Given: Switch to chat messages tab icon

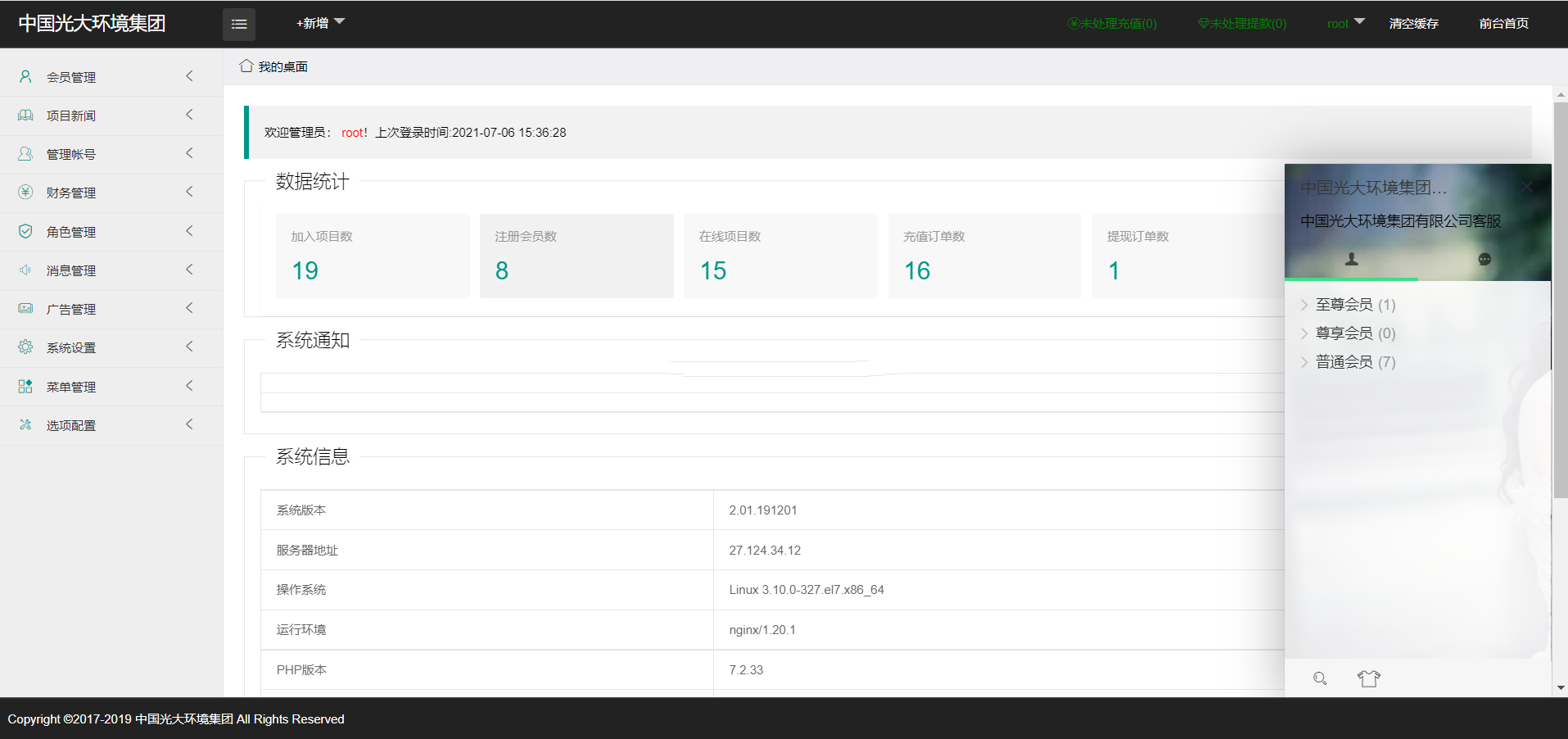Looking at the screenshot, I should click(1484, 260).
